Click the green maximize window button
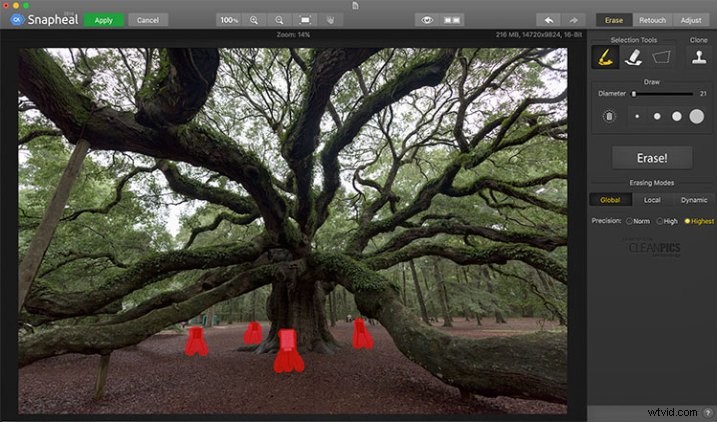 click(x=26, y=5)
